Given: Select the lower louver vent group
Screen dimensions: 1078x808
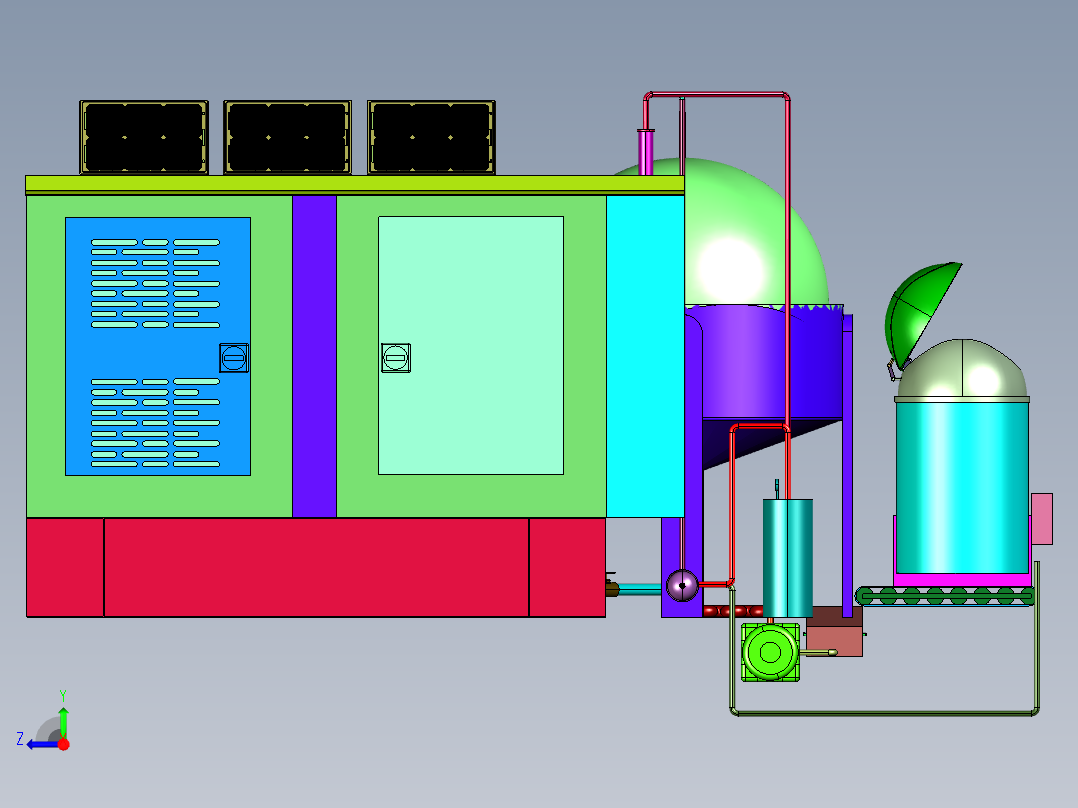Looking at the screenshot, I should 155,423.
